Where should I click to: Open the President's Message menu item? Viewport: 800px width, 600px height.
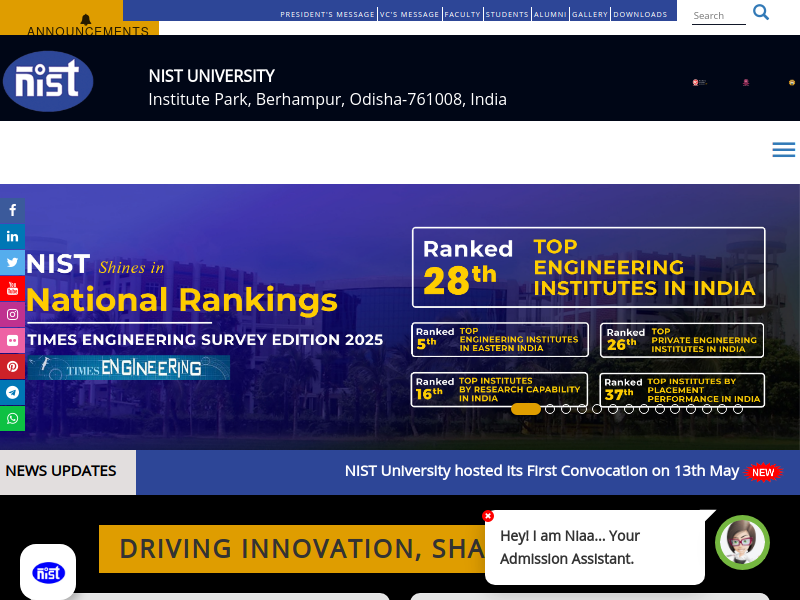pos(327,14)
